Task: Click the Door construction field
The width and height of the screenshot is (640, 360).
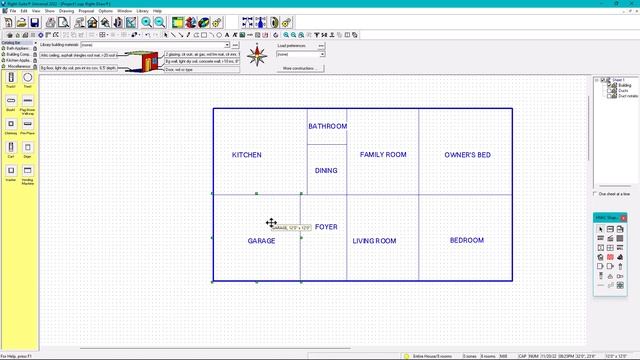Action: pyautogui.click(x=202, y=70)
